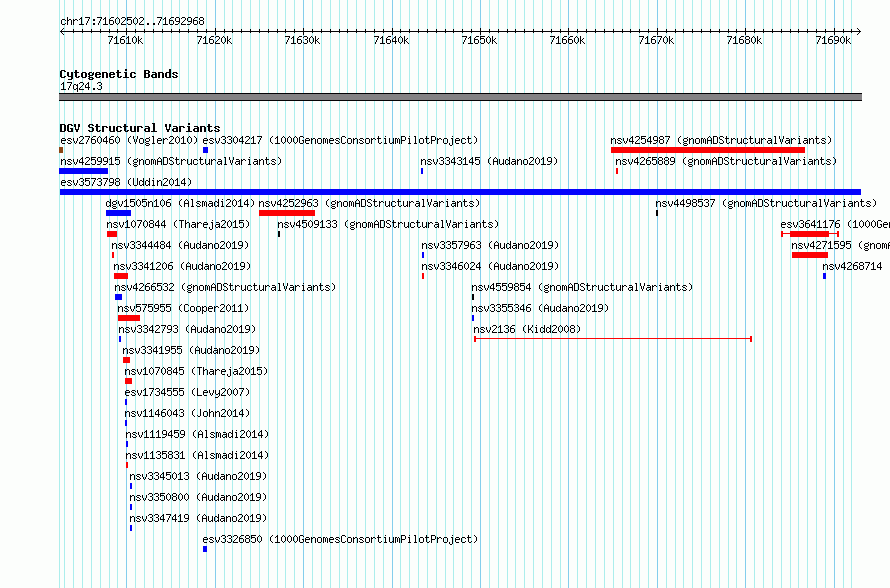The width and height of the screenshot is (890, 588).
Task: Select nsv4254987 gnomAD variant label
Action: click(721, 140)
